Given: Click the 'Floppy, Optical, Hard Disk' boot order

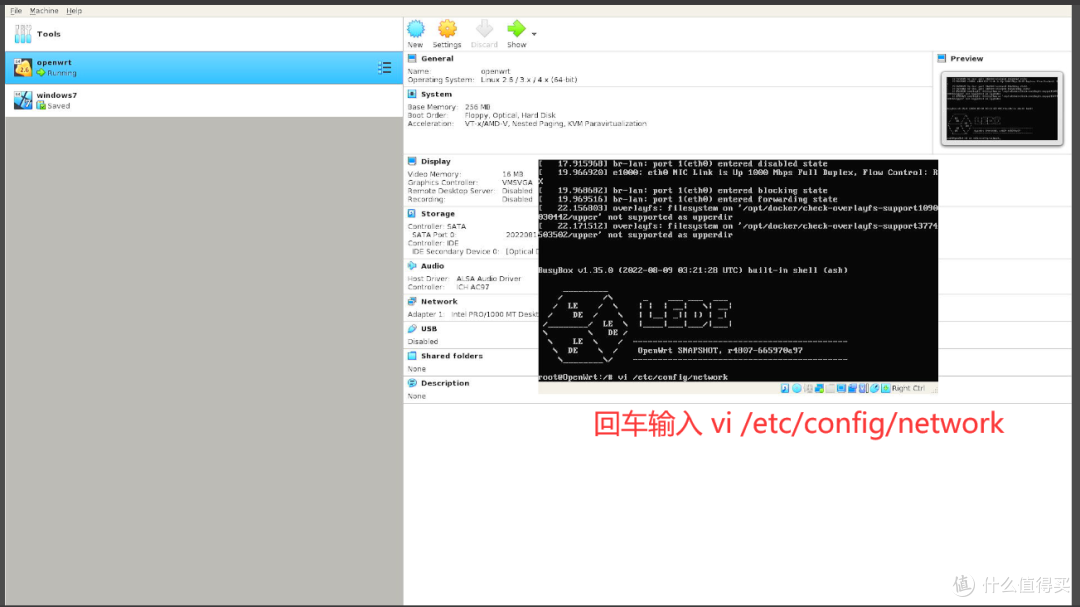Looking at the screenshot, I should (510, 116).
